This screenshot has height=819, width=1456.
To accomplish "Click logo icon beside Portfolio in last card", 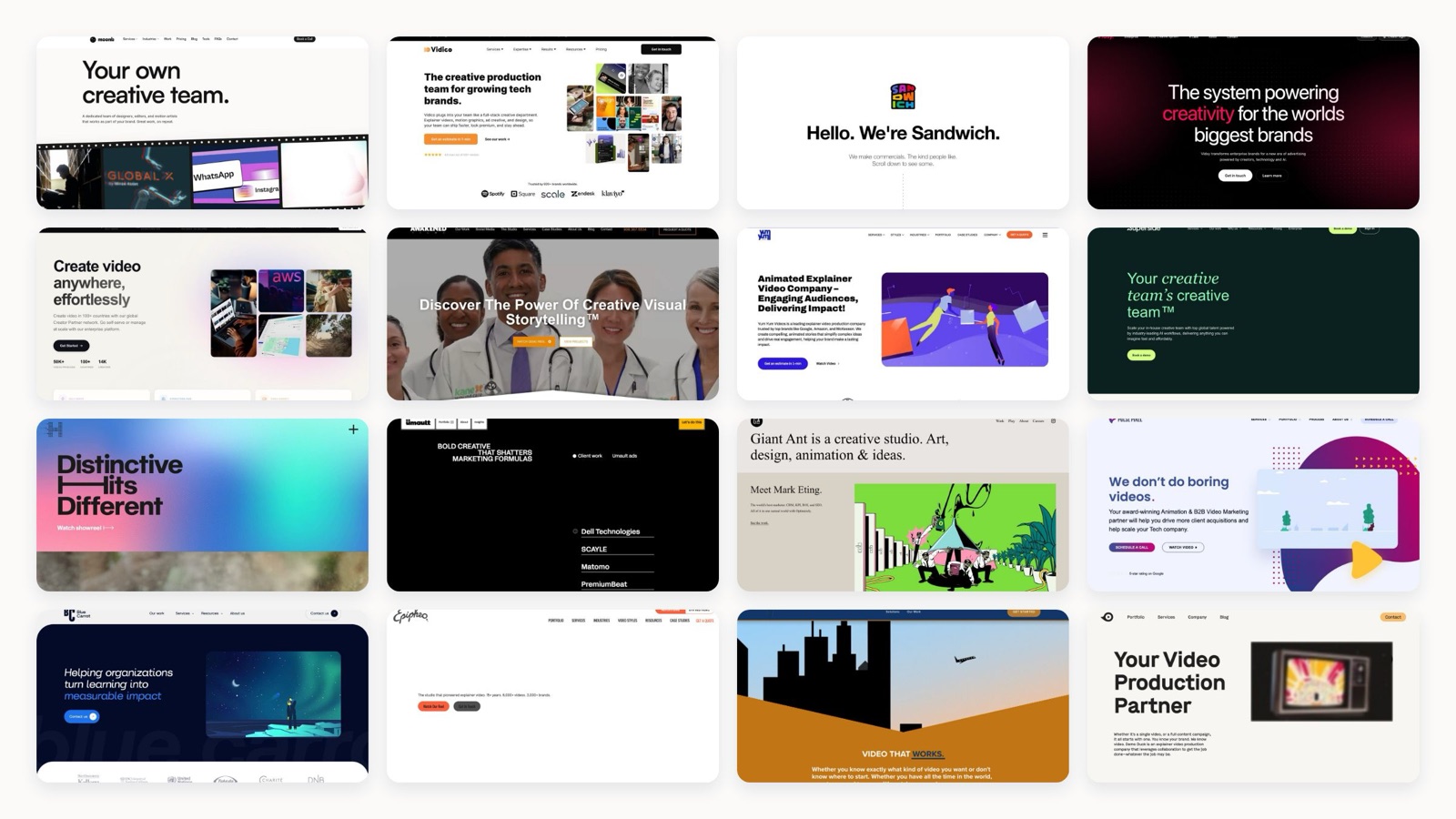I will coord(1107,617).
